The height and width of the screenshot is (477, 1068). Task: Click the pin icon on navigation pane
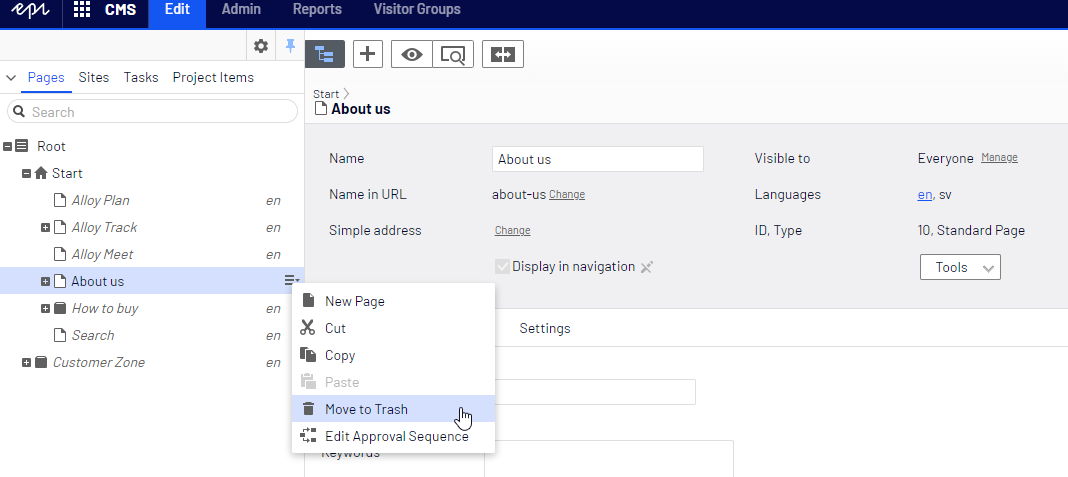click(290, 46)
